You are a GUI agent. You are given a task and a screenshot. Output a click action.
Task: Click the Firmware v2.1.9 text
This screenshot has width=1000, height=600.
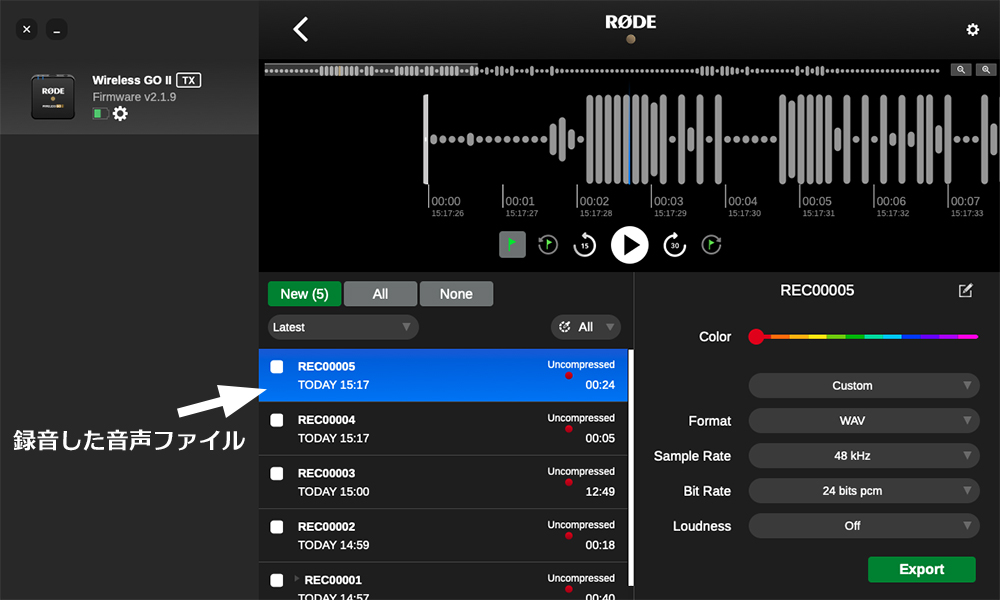pos(134,97)
